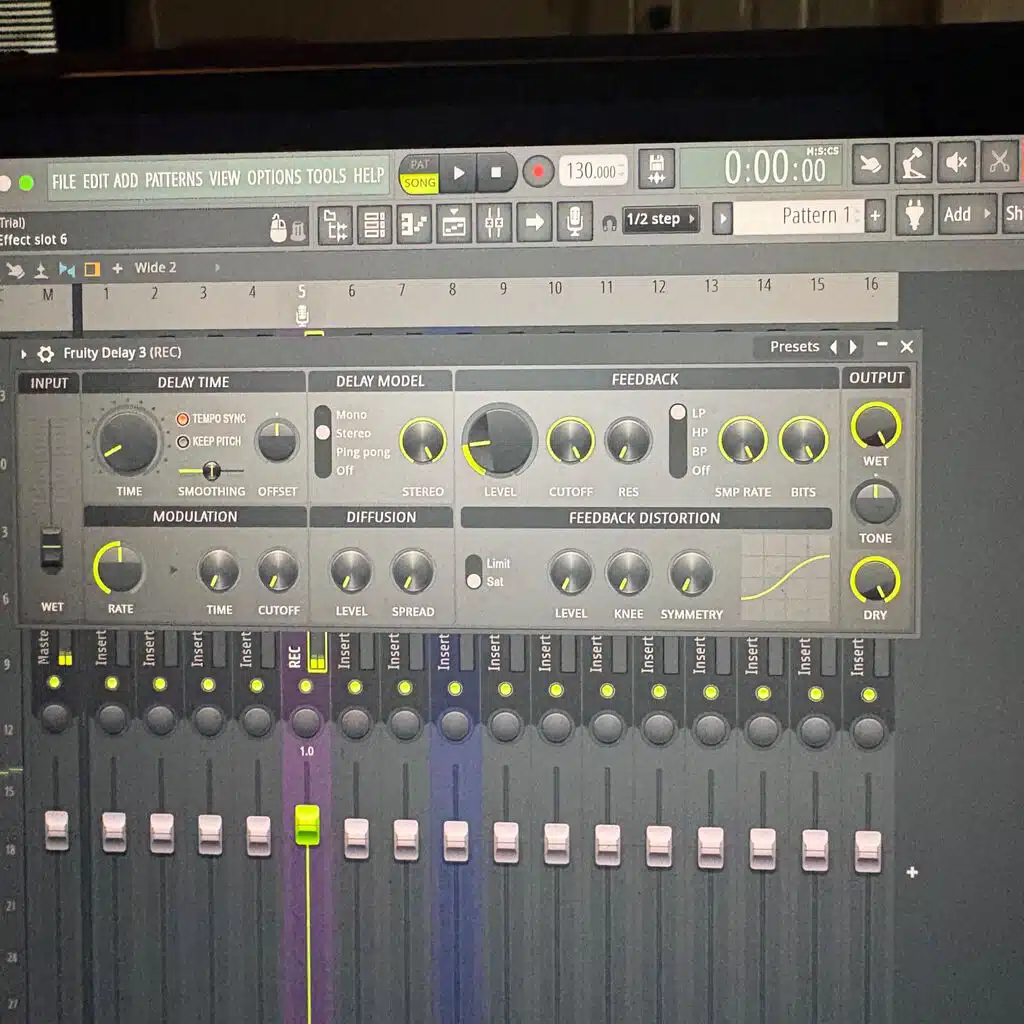Expand the Fruity Delay 3 plugin menu arrow
The width and height of the screenshot is (1024, 1024).
pyautogui.click(x=24, y=354)
